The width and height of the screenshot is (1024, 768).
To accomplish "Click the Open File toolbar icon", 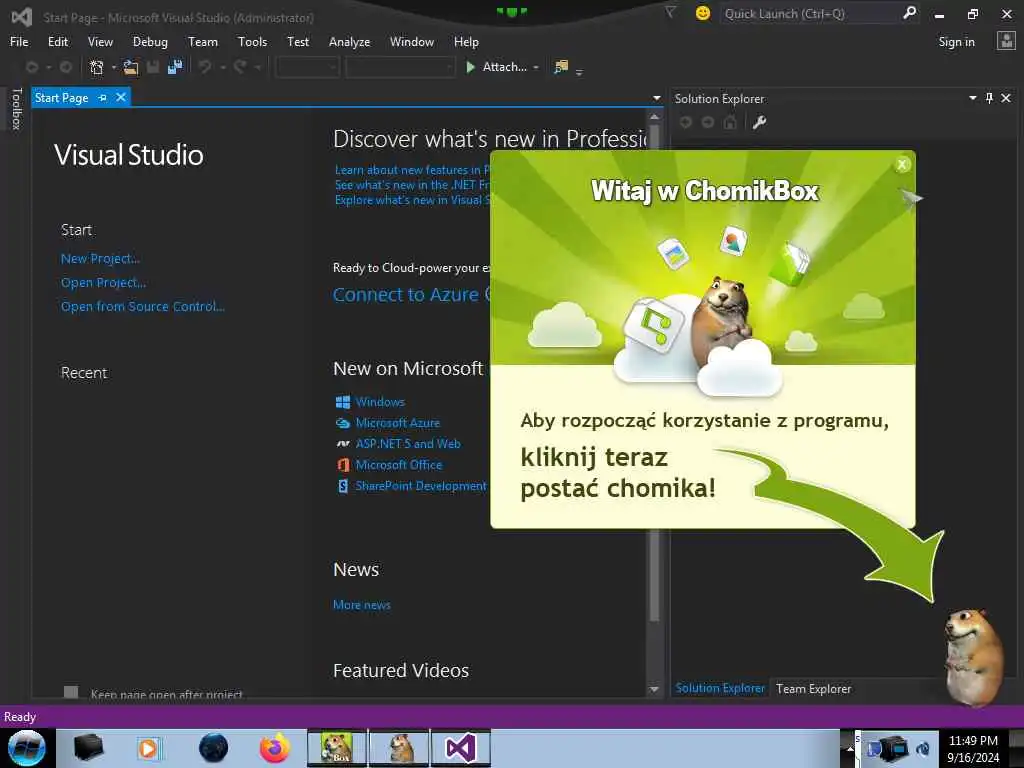I will pyautogui.click(x=131, y=67).
